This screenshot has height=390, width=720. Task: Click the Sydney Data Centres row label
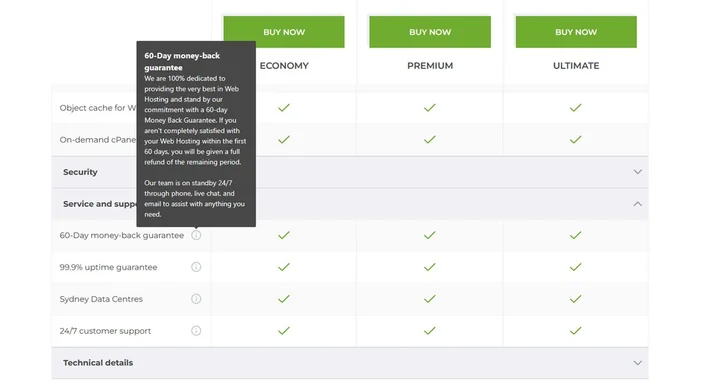(101, 299)
